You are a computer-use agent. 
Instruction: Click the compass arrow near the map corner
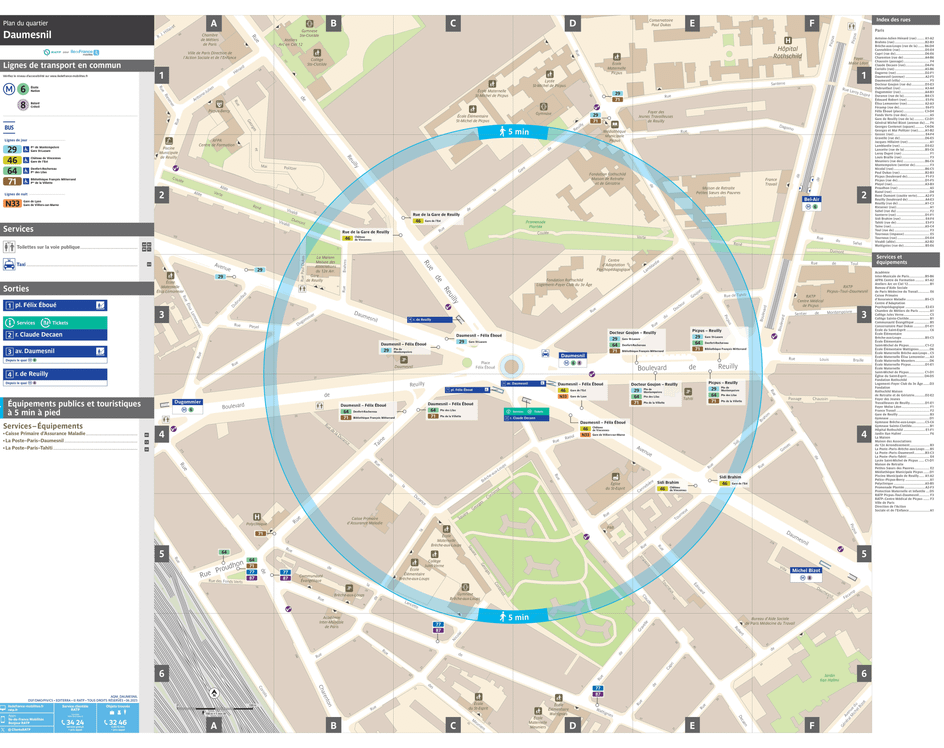tap(214, 693)
